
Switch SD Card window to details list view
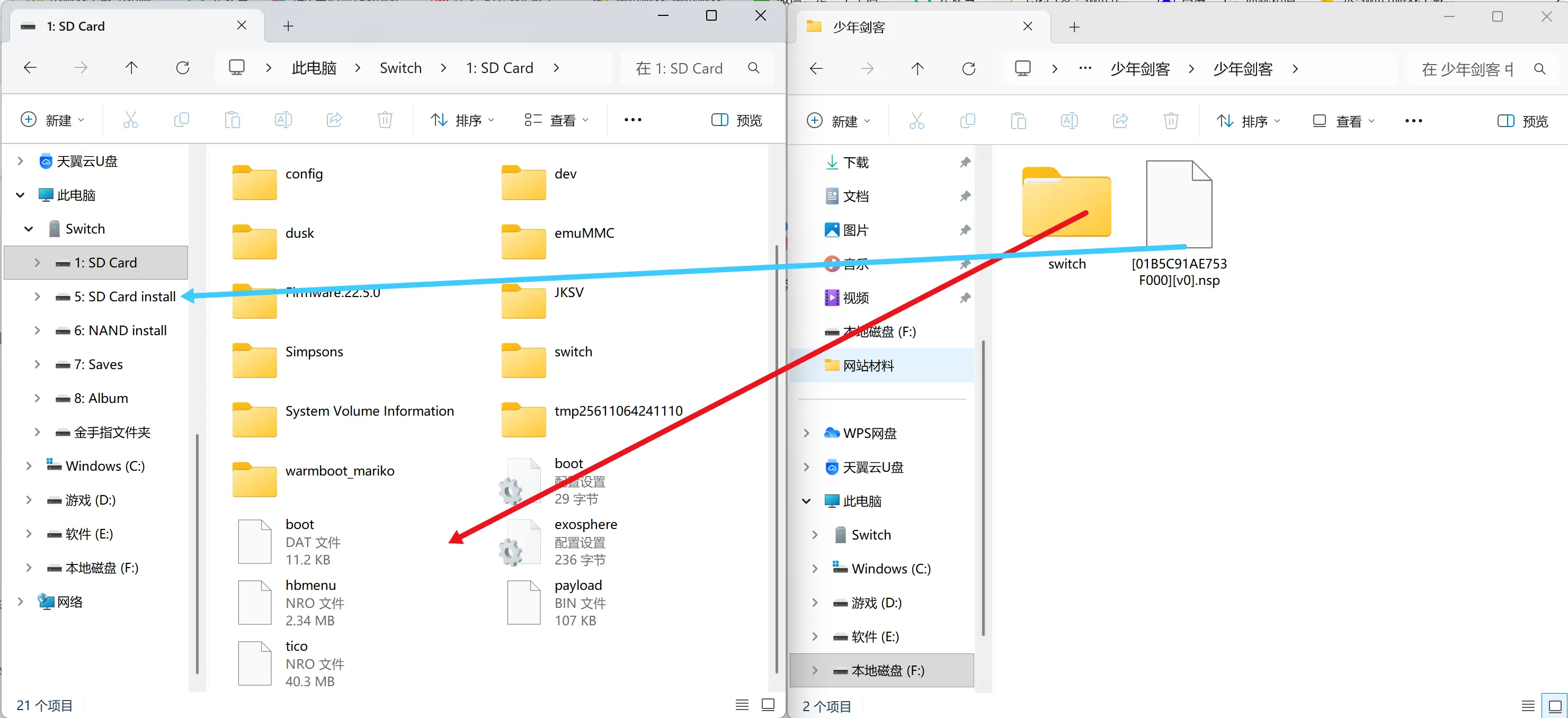[x=742, y=705]
